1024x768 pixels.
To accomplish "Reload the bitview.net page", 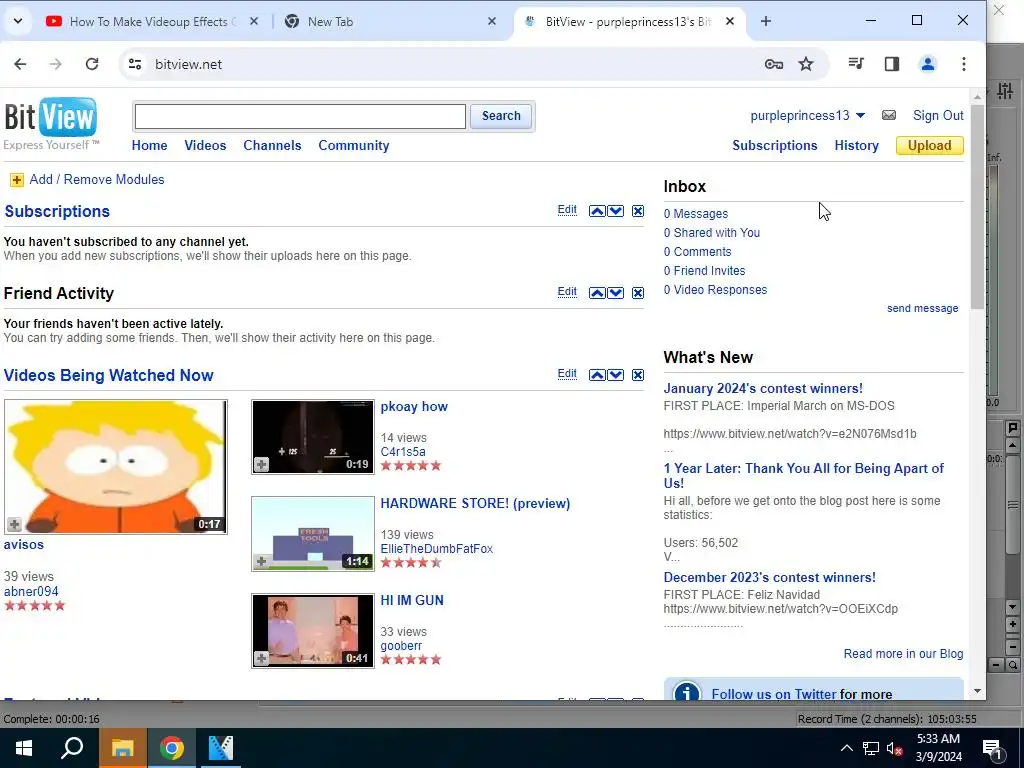I will click(92, 63).
